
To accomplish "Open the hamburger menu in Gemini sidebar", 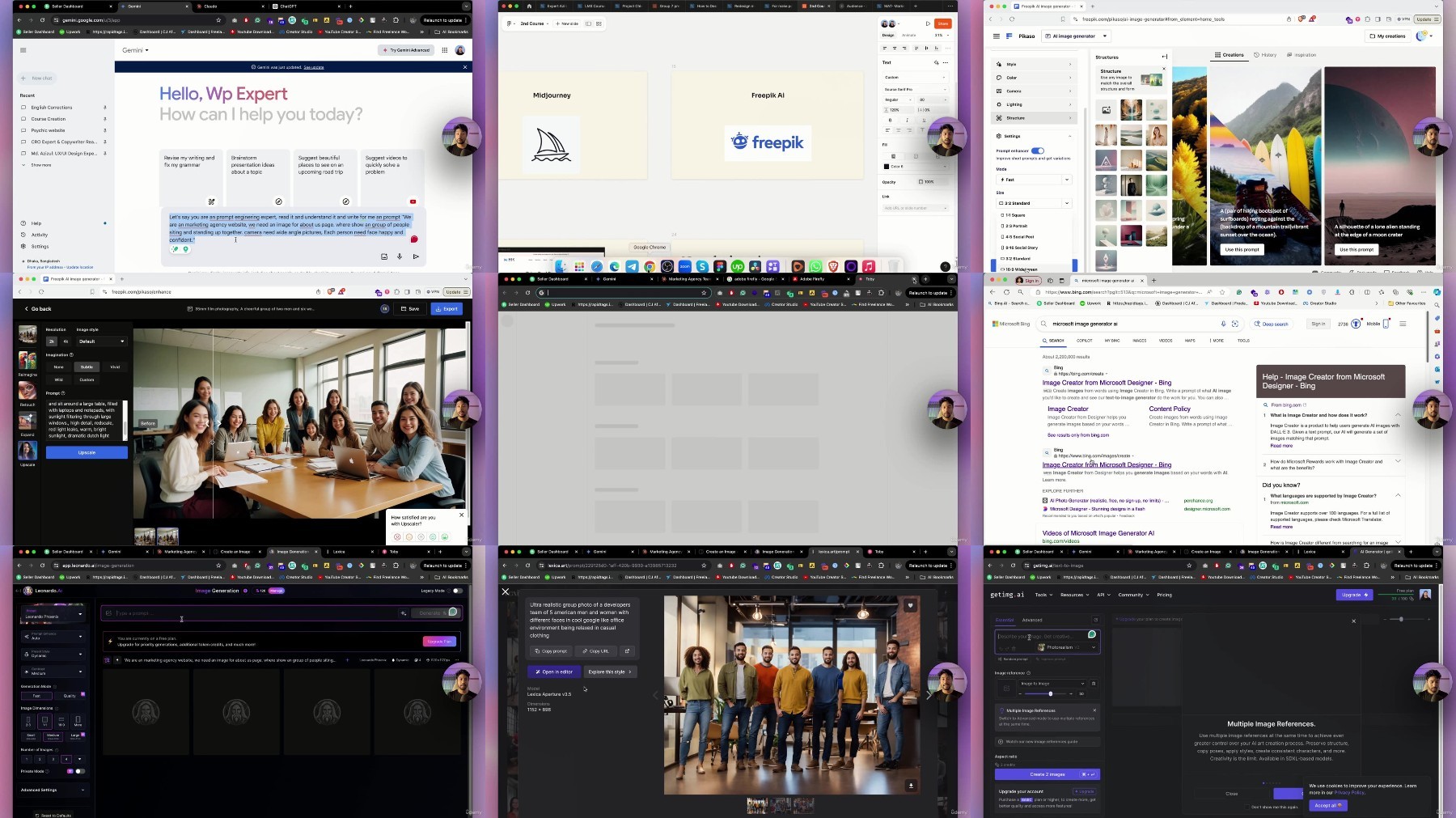I will [23, 50].
